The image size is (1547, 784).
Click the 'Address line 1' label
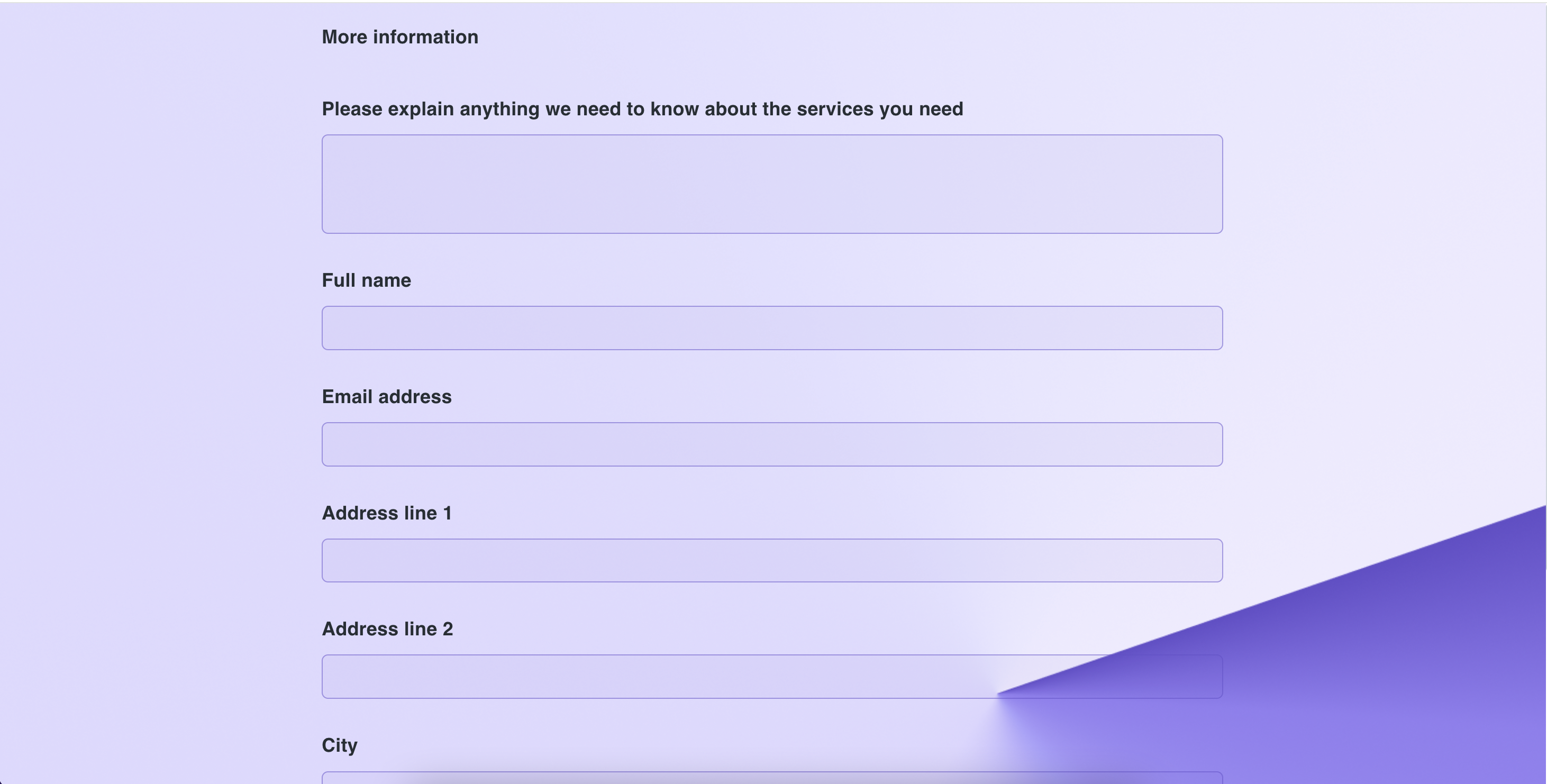pos(387,513)
